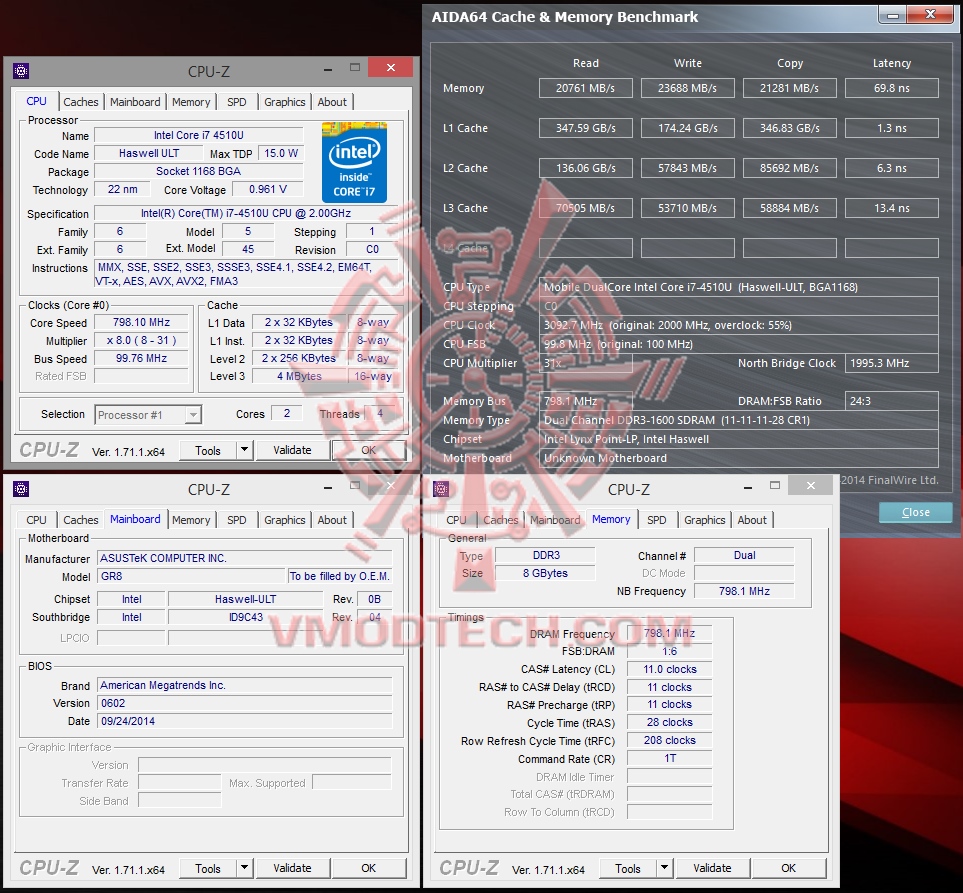Image resolution: width=963 pixels, height=893 pixels.
Task: Click Manufacturer ASUSTeK COMPUTER INC. field
Action: click(x=244, y=558)
